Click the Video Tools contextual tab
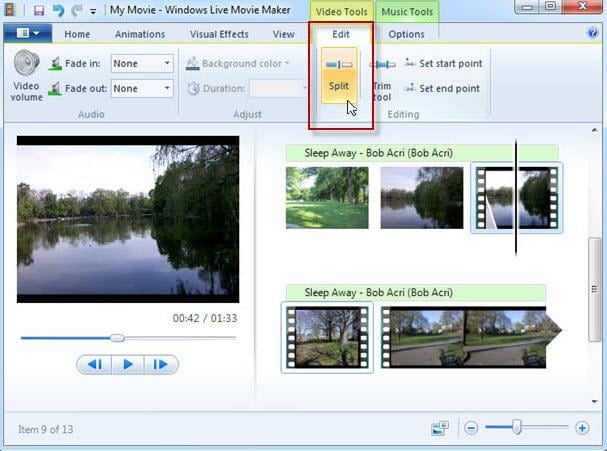Screen dimensions: 607x451 [x=341, y=12]
